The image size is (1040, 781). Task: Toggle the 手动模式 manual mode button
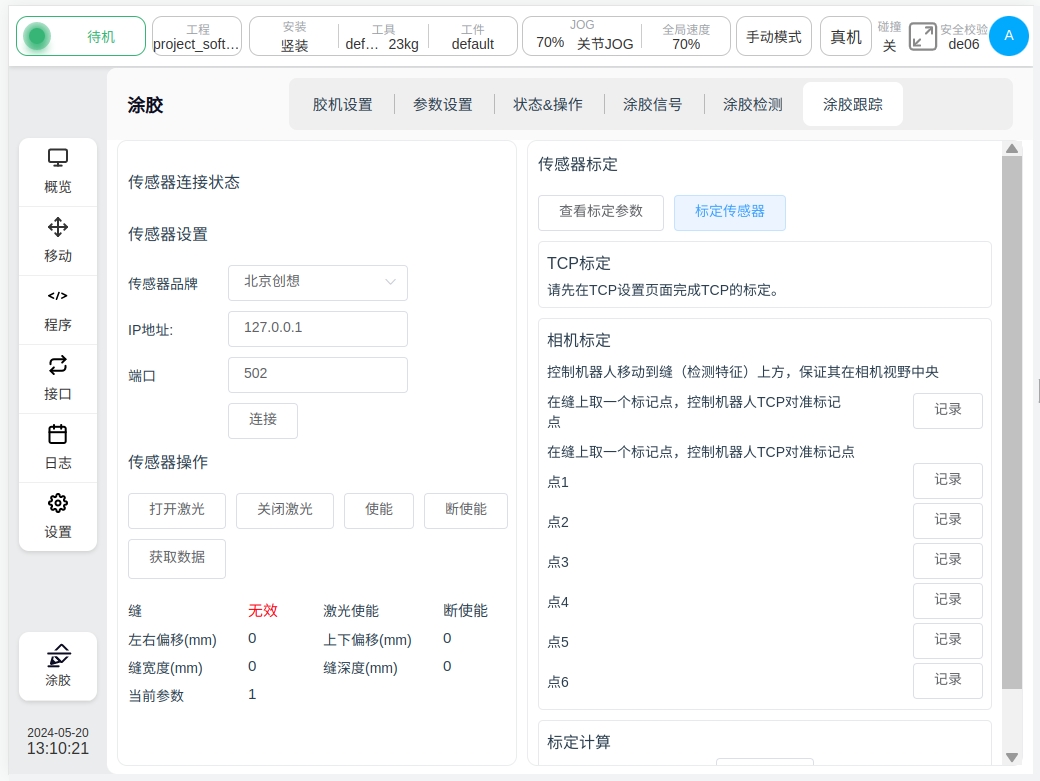(774, 37)
